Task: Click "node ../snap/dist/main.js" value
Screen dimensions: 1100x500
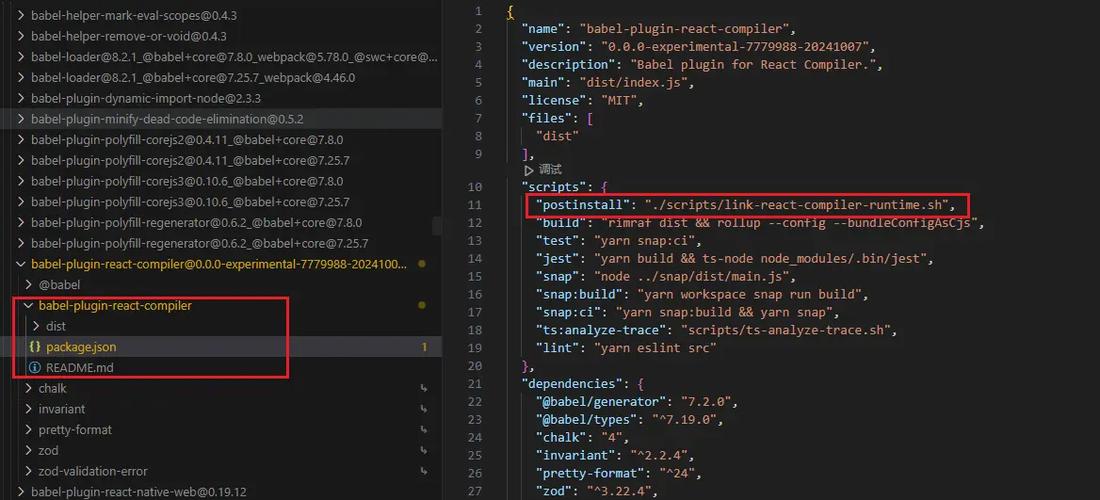Action: (694, 277)
